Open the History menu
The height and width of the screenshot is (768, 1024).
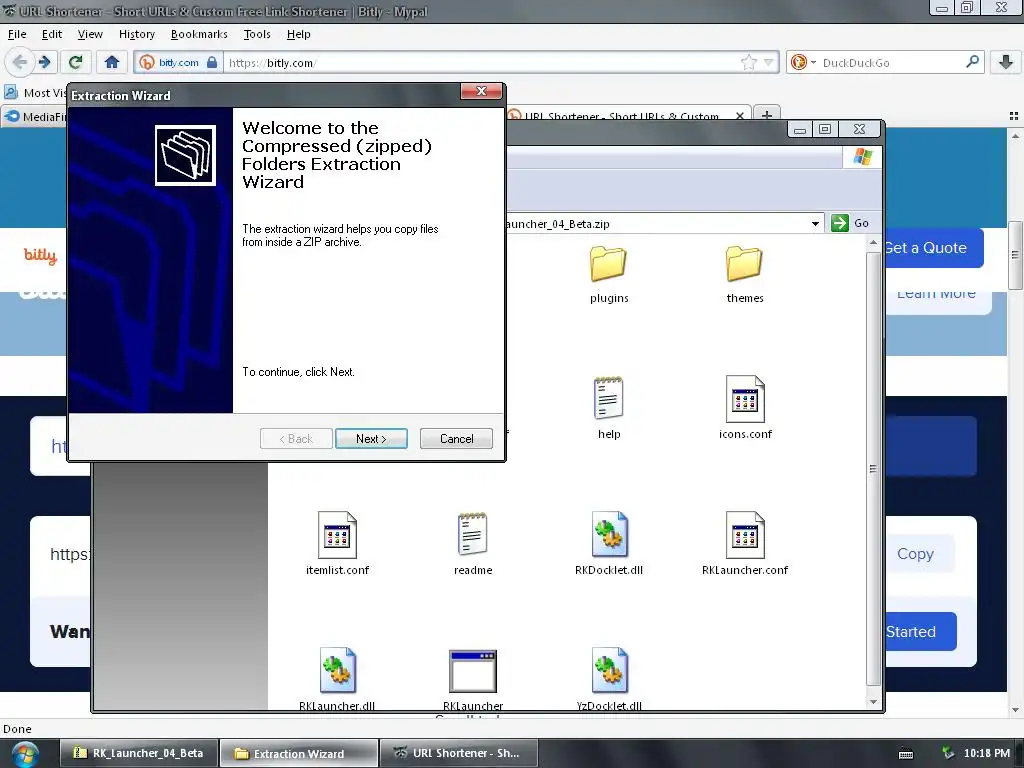(136, 34)
